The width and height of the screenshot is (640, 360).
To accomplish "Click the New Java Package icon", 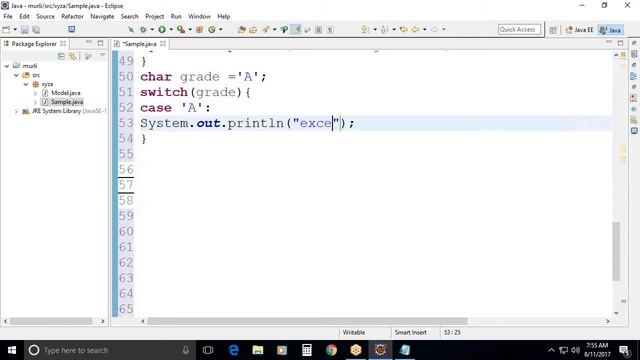I will (x=200, y=29).
